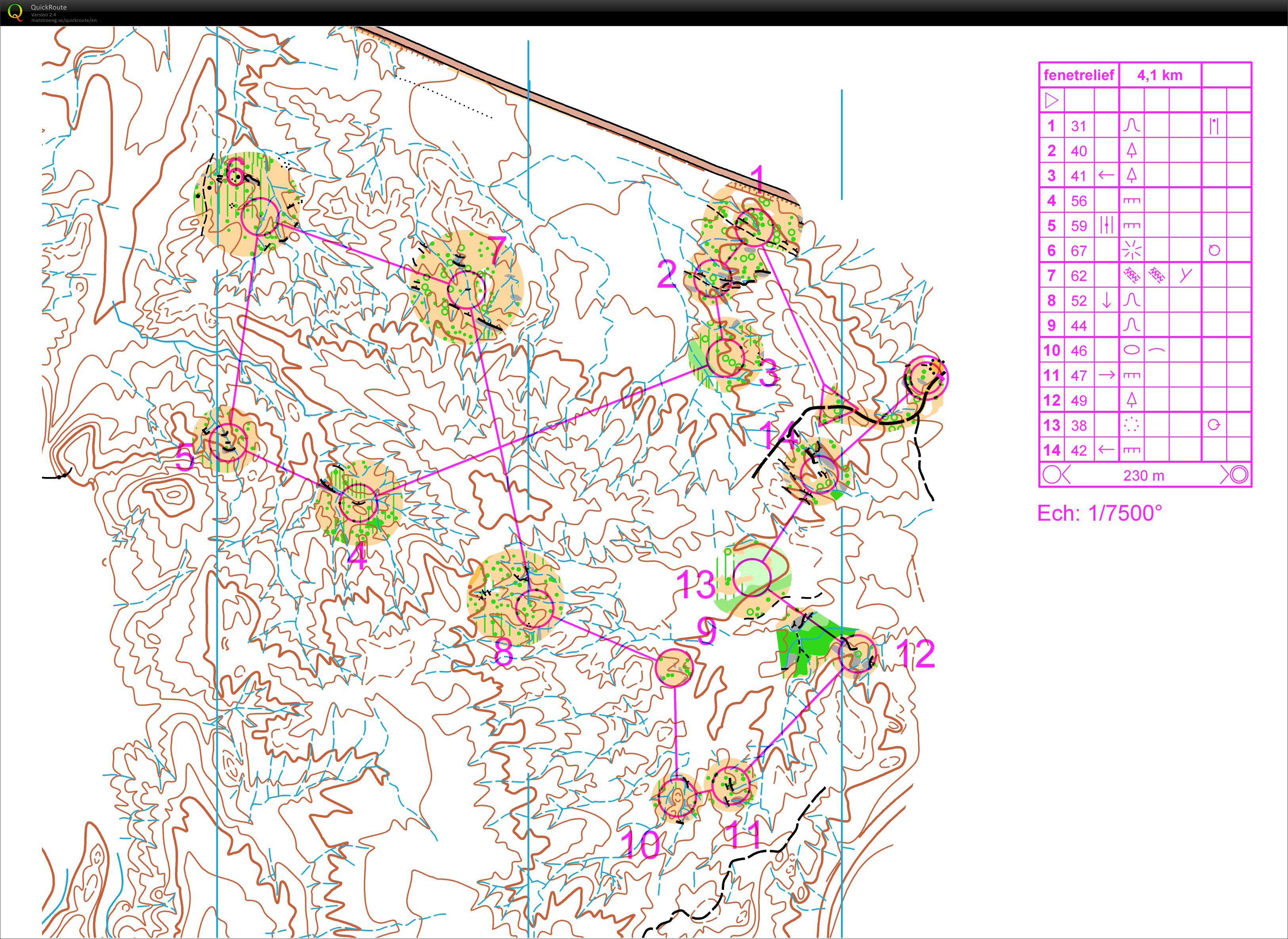Open the matstroeng.se/quickroute/en link
The width and height of the screenshot is (1288, 939).
(x=64, y=20)
